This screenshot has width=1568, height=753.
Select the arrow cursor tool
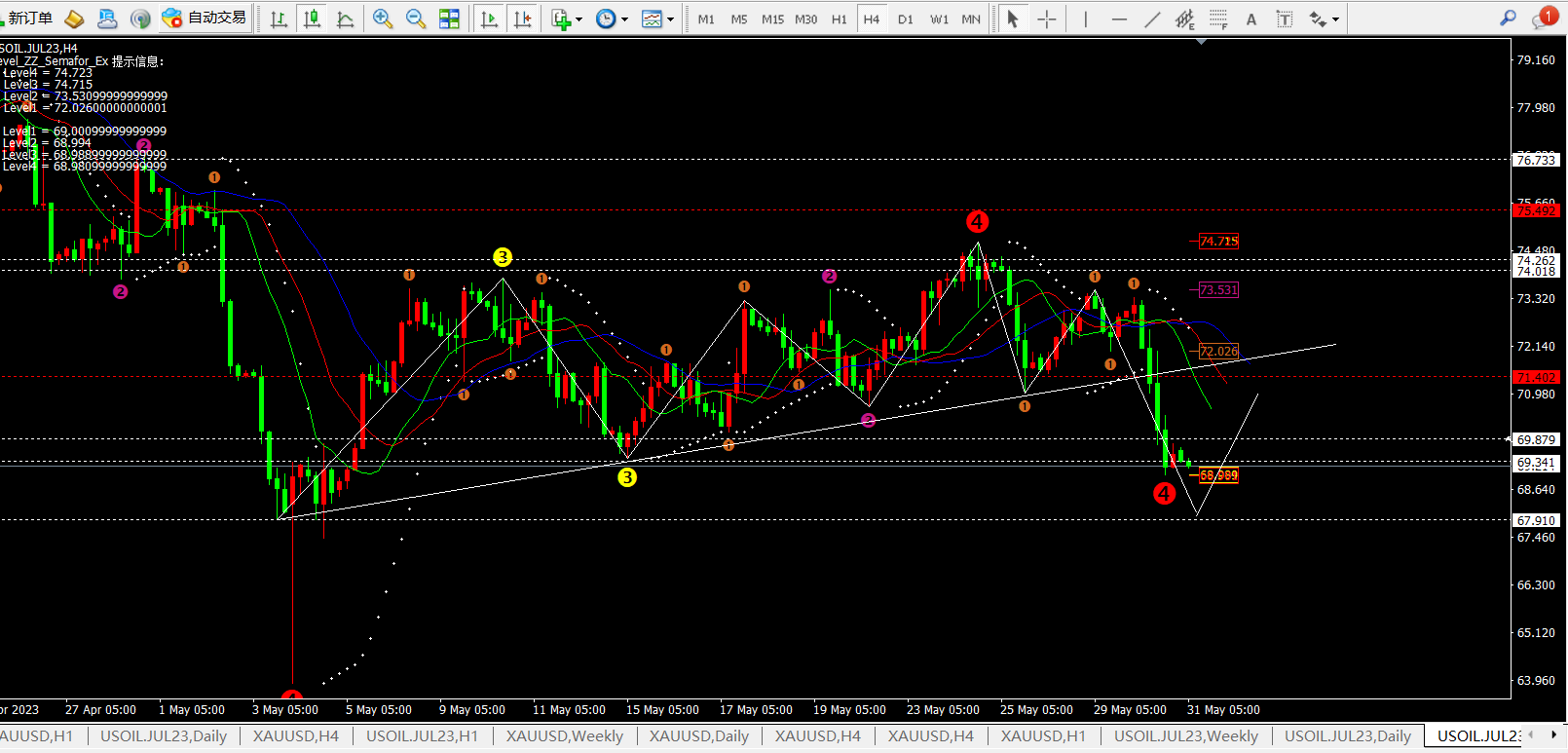click(x=1013, y=19)
